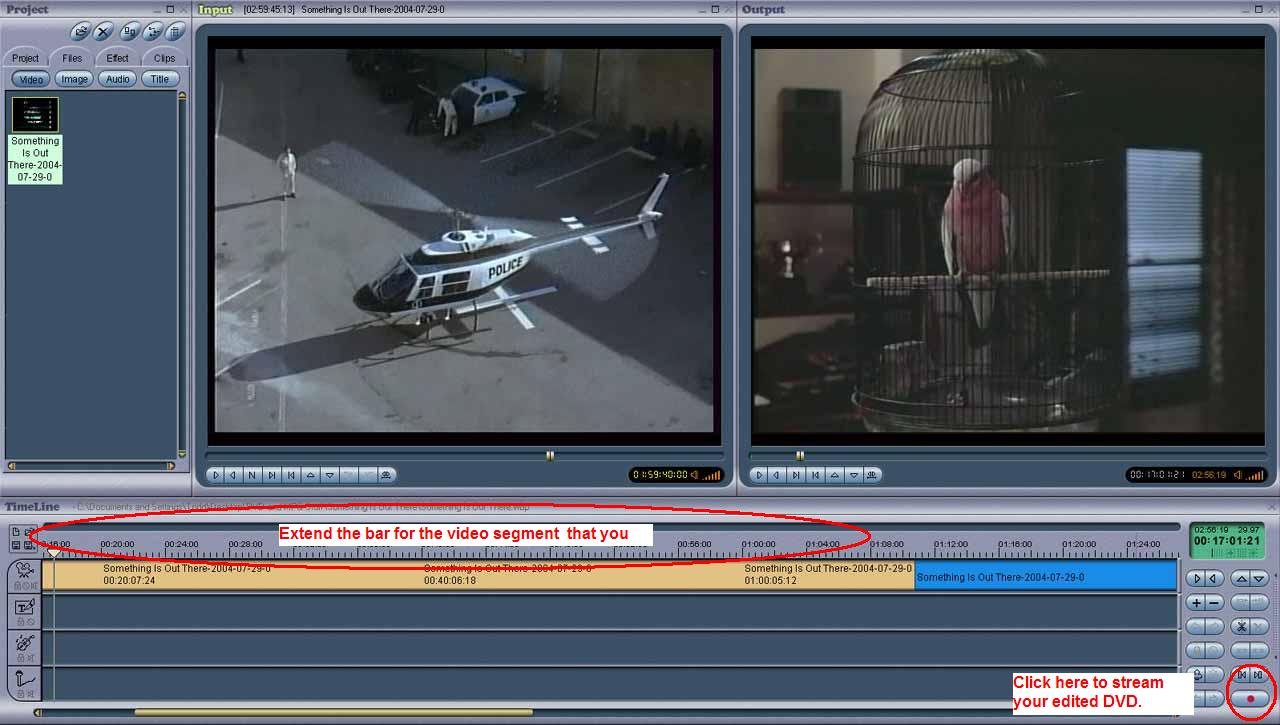Image resolution: width=1280 pixels, height=725 pixels.
Task: Click the save-as icon in TimeLine panel
Action: coord(29,545)
